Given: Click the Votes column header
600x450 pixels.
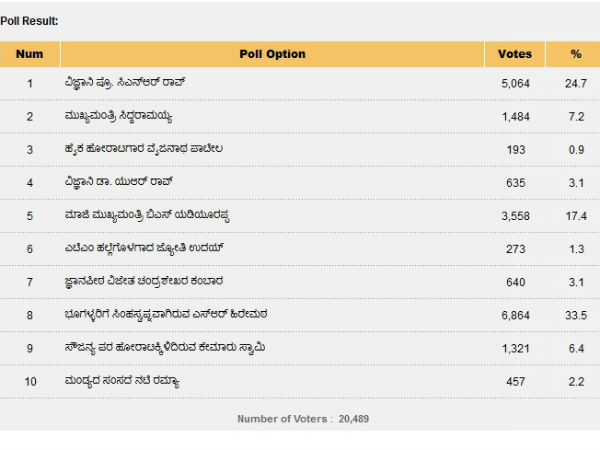Looking at the screenshot, I should 515,53.
